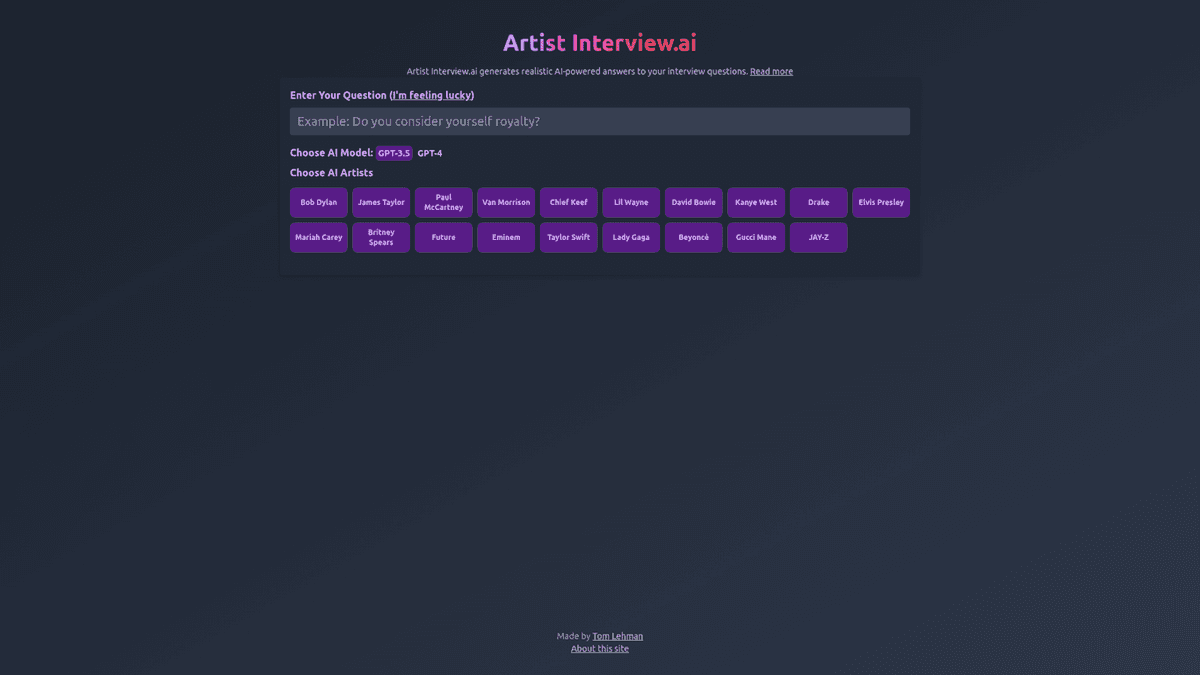
Task: Choose Britney Spears artist button
Action: click(x=381, y=237)
